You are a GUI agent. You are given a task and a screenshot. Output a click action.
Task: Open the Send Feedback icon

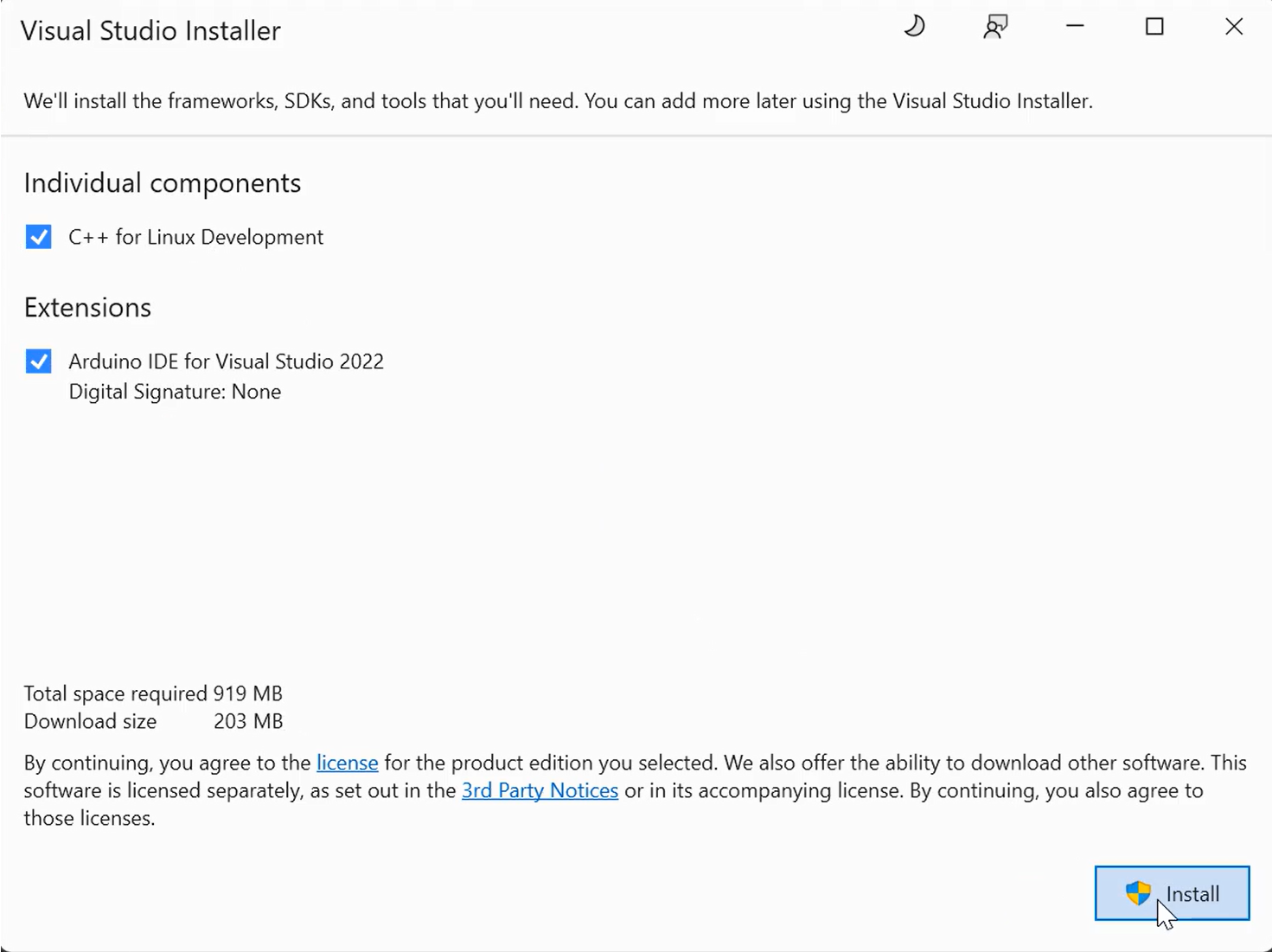click(995, 27)
